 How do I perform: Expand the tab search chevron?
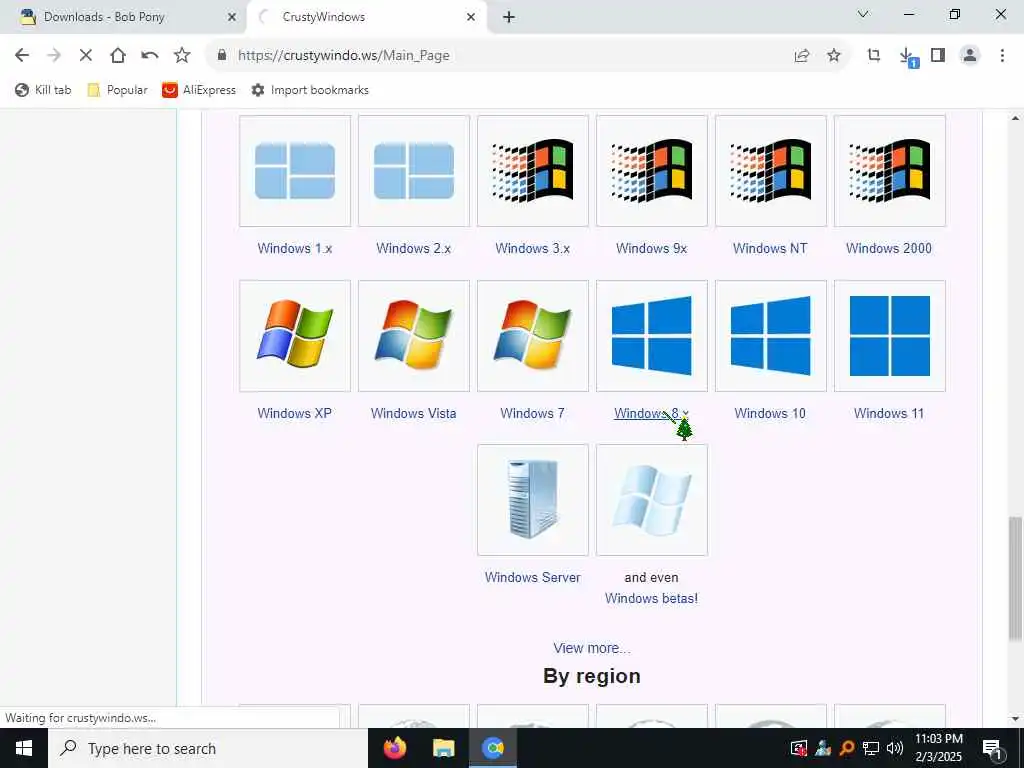coord(863,14)
